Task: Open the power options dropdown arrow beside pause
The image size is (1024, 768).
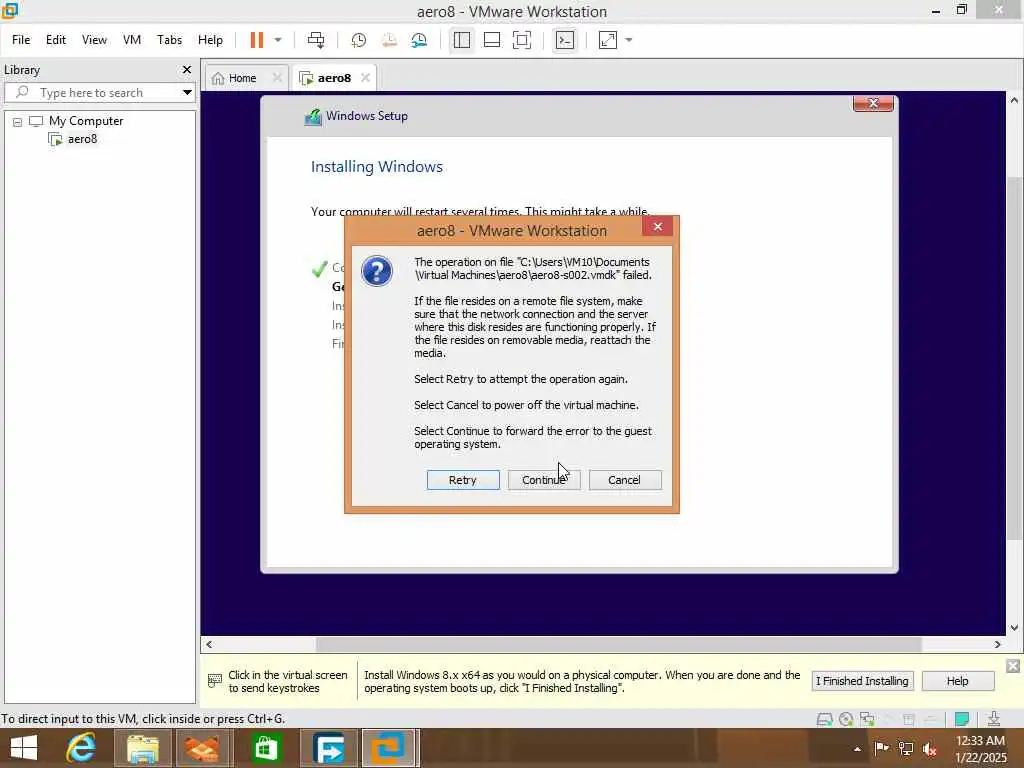Action: 278,40
